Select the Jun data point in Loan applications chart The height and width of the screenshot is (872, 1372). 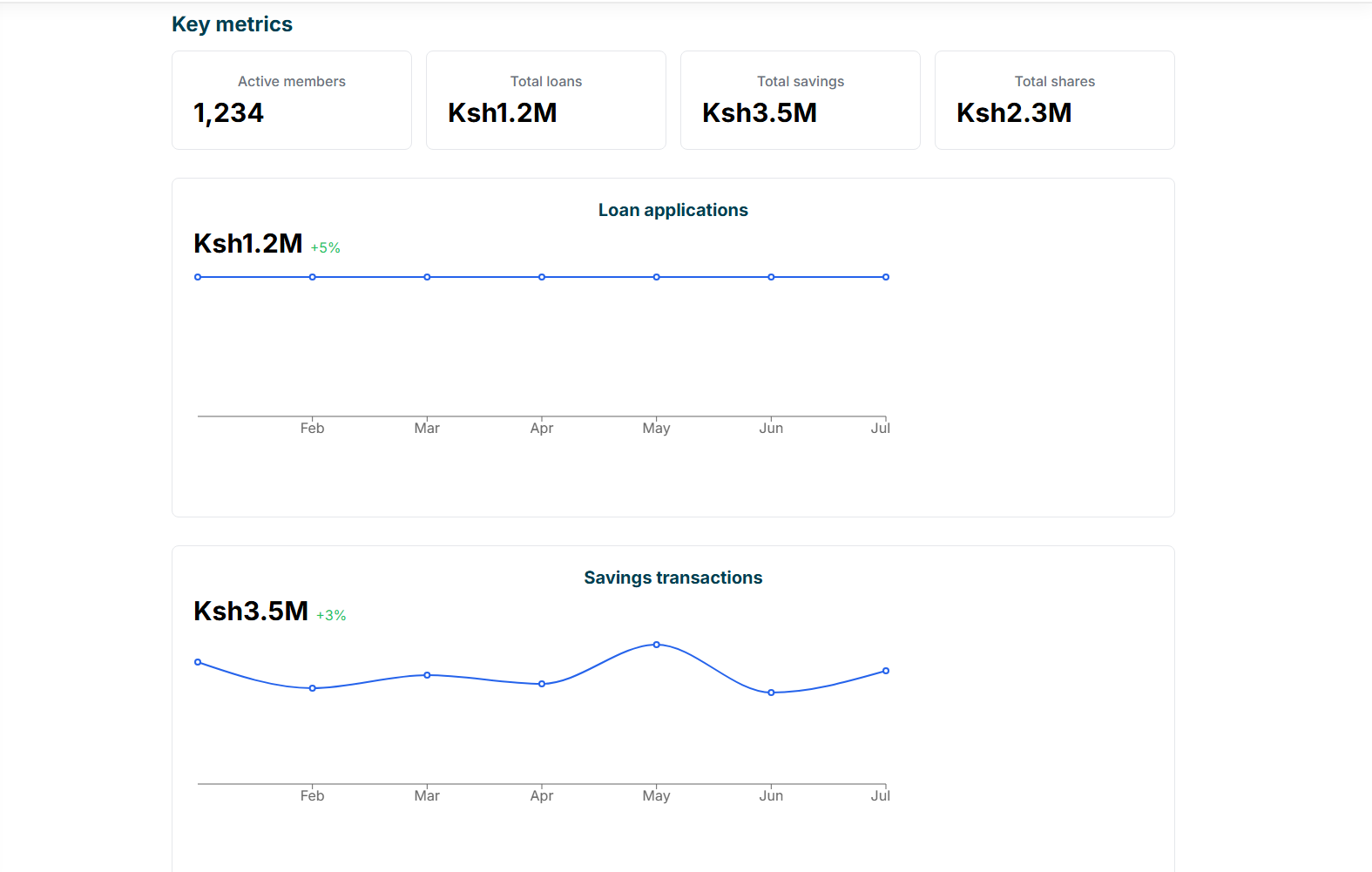[x=771, y=277]
